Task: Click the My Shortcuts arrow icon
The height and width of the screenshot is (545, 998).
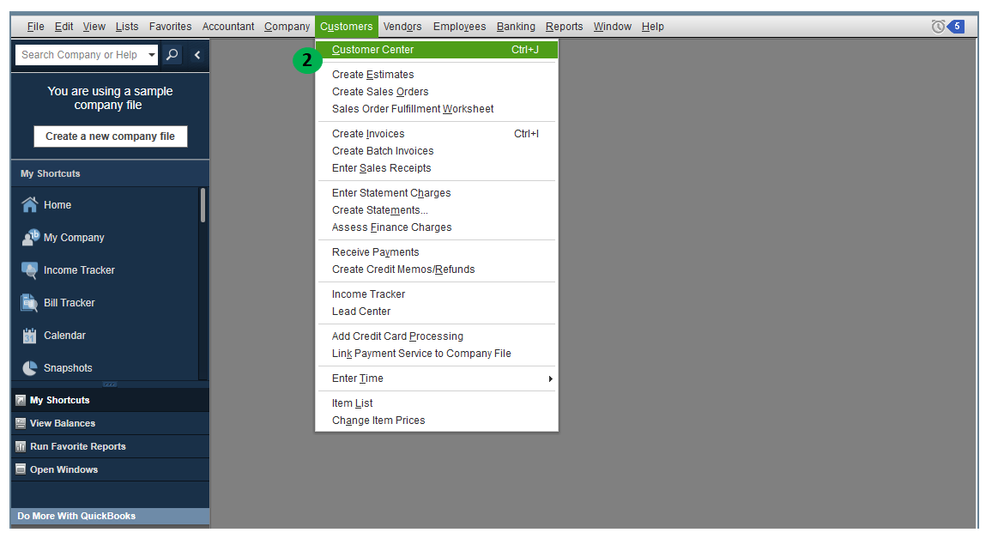Action: (20, 400)
